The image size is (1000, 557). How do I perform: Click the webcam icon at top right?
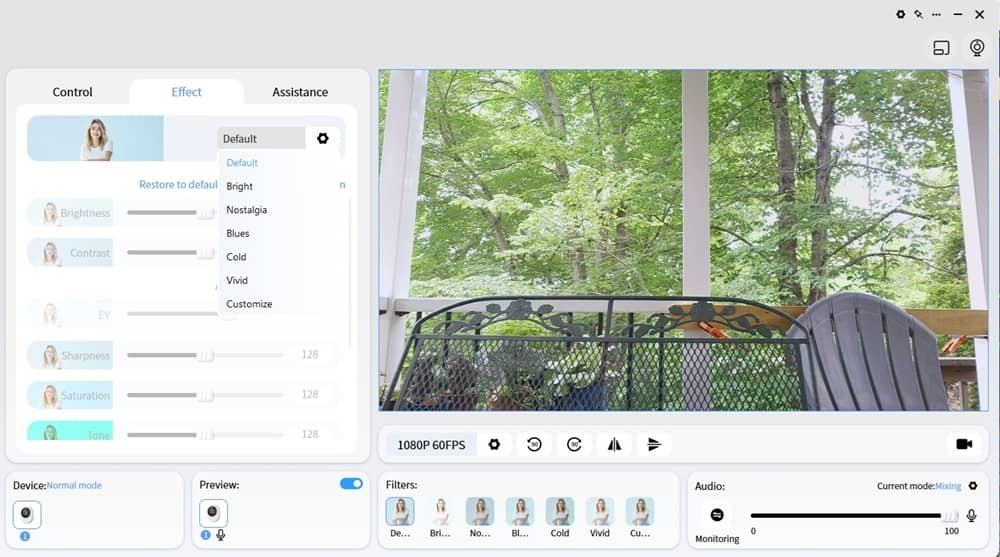[976, 48]
